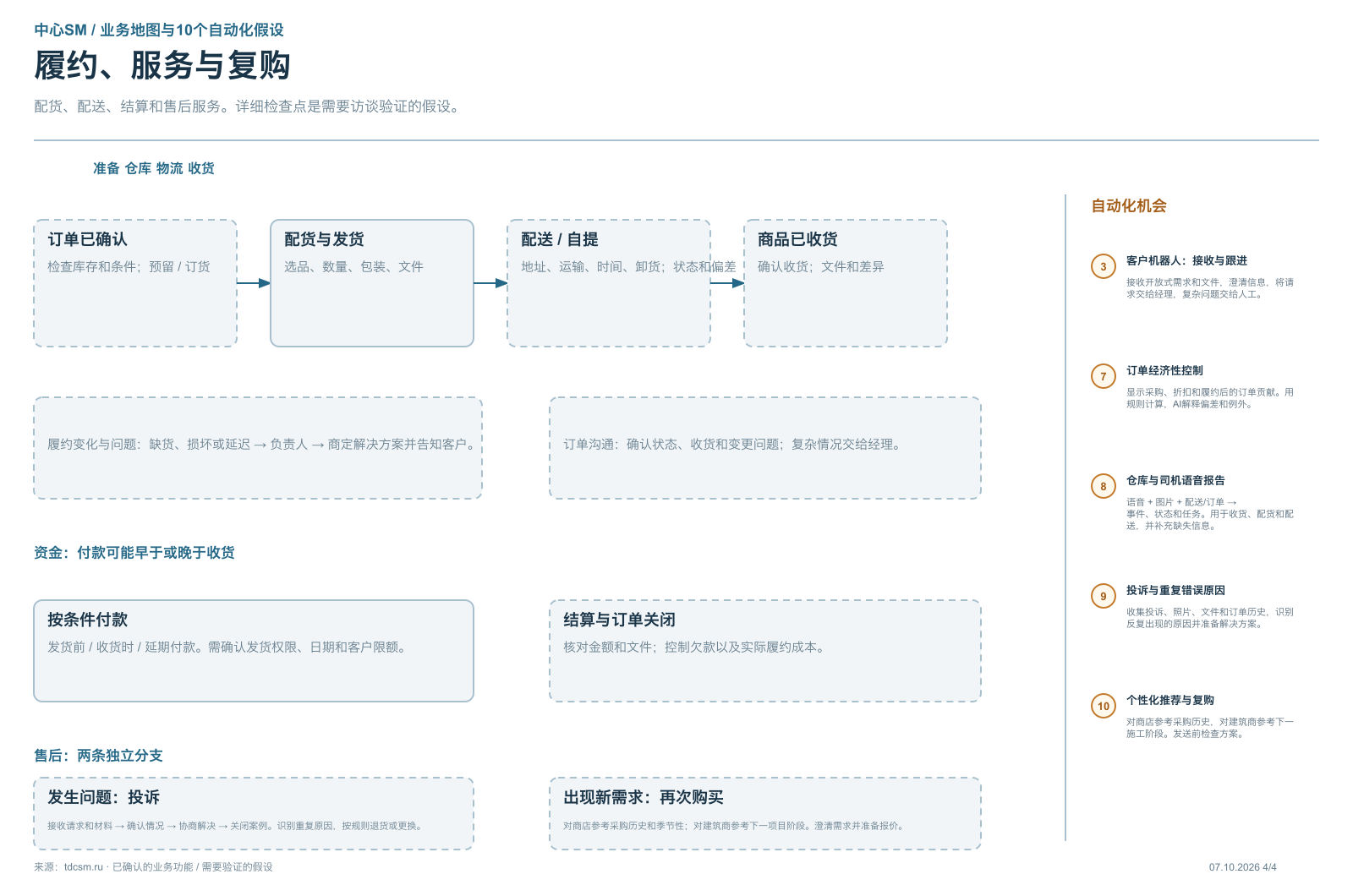
Task: Click text 选品、数量、包装、文件
Action: (353, 266)
